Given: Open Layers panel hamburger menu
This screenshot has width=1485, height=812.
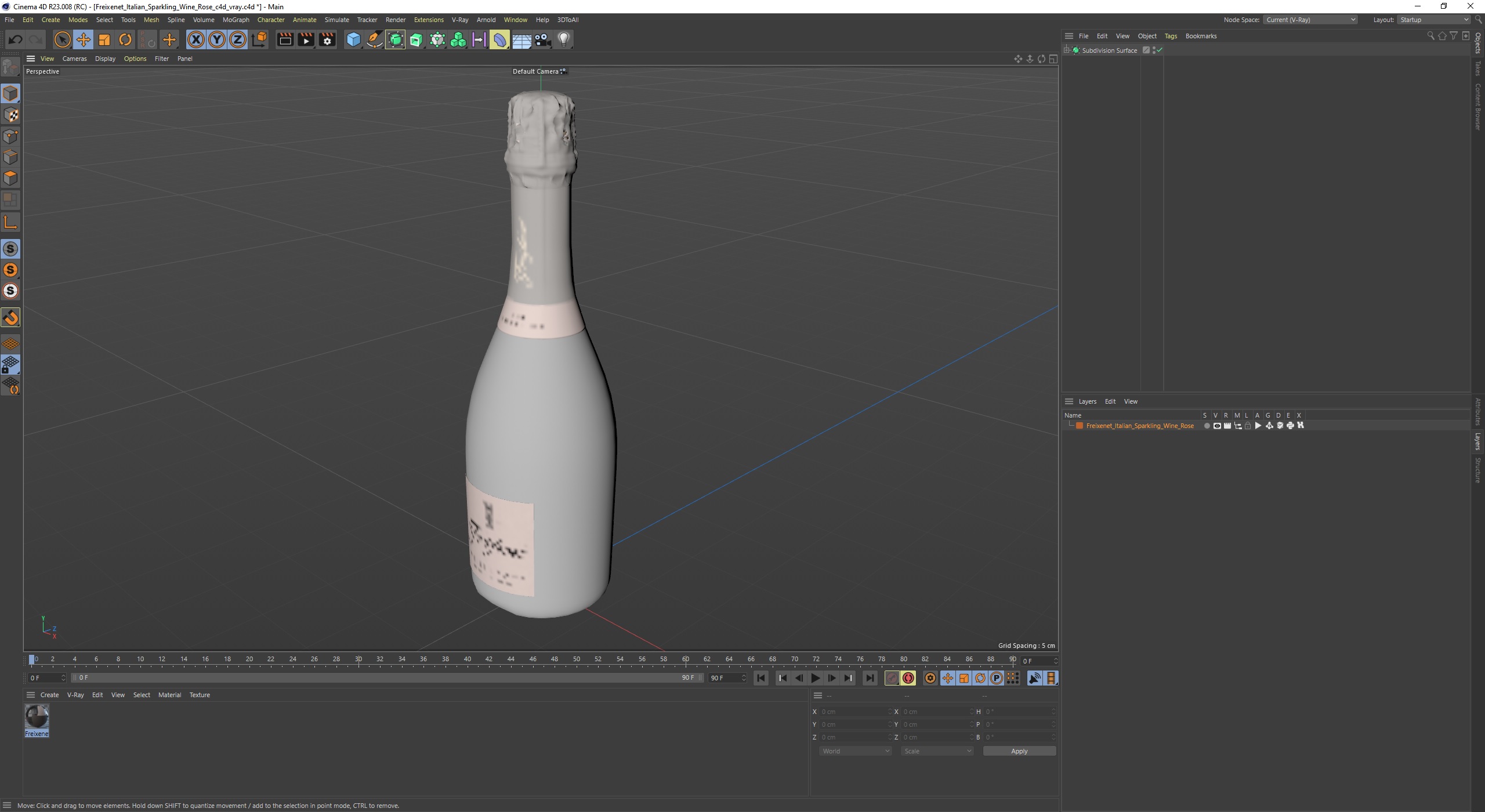Looking at the screenshot, I should tap(1069, 401).
